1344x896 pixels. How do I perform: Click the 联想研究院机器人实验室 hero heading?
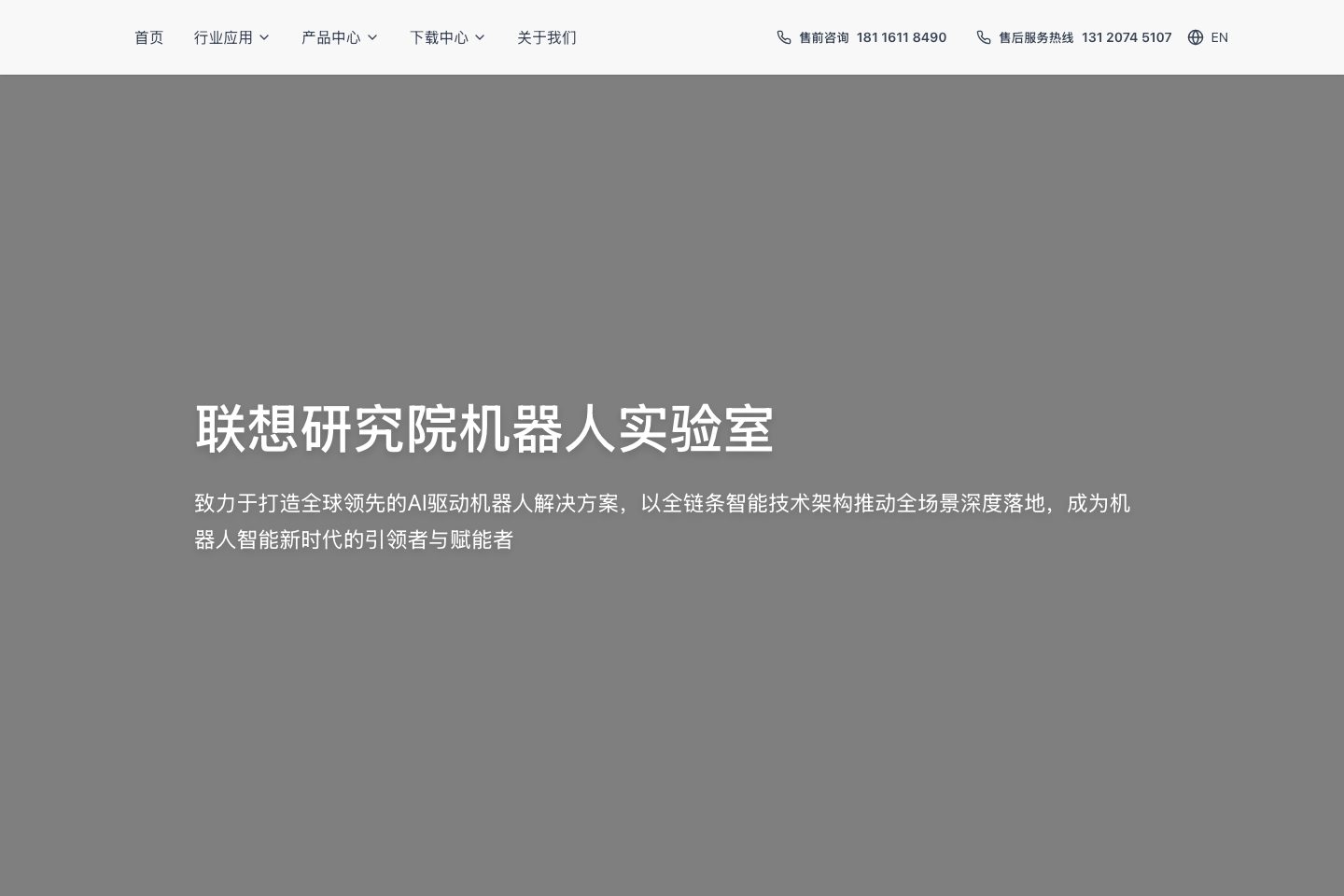483,429
